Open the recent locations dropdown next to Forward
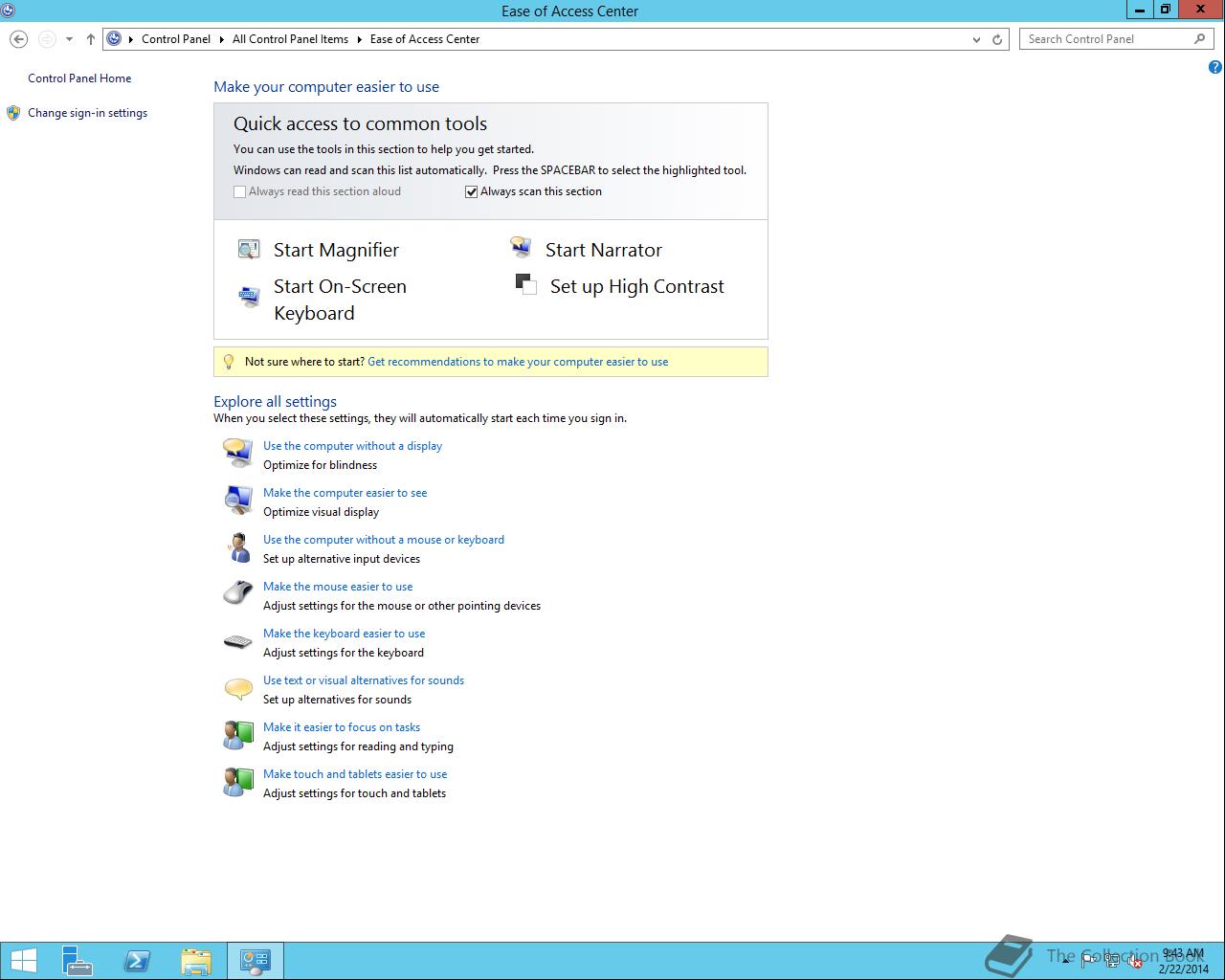Image resolution: width=1225 pixels, height=980 pixels. point(69,39)
